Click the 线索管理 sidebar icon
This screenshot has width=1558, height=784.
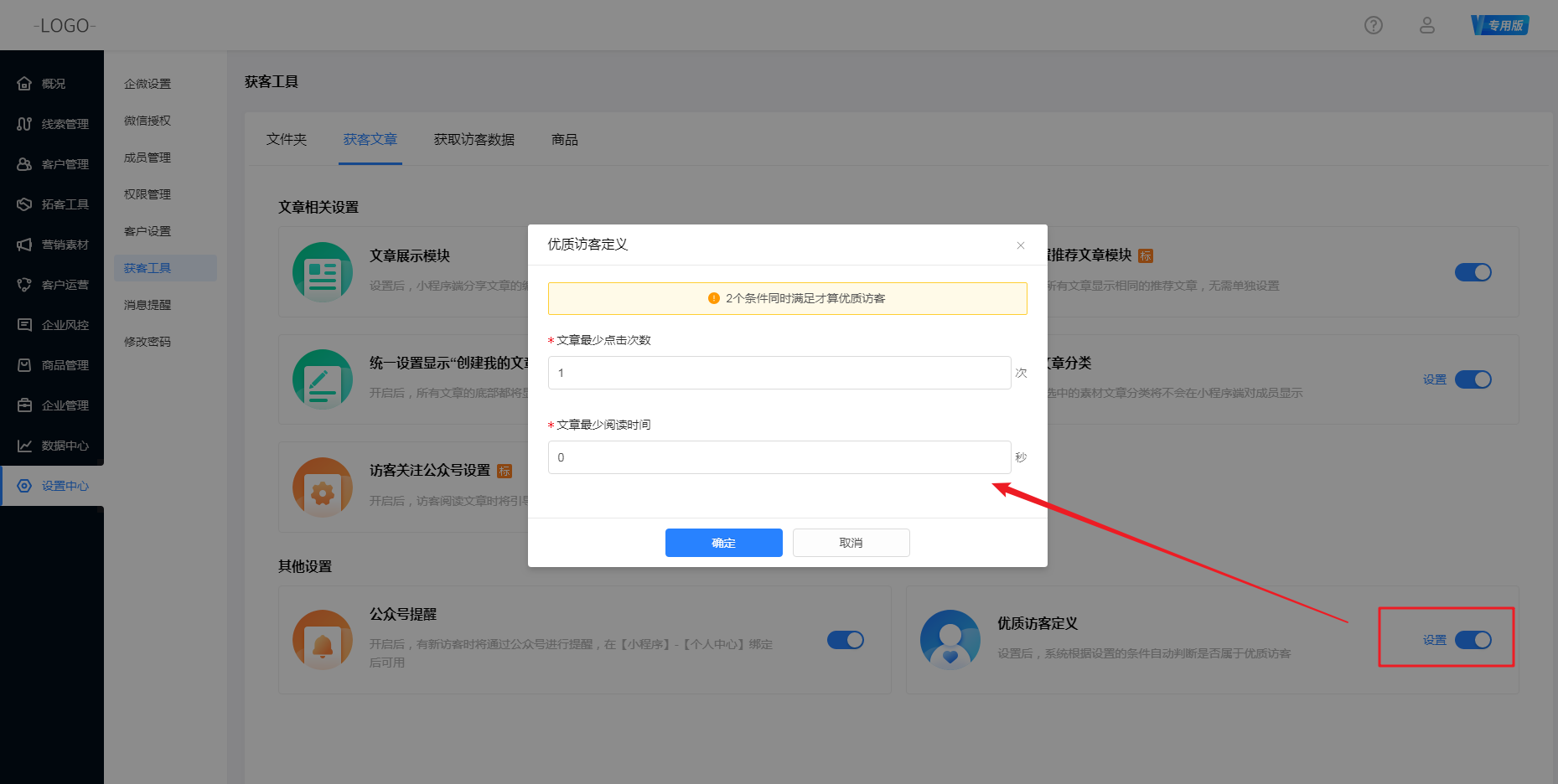click(24, 124)
